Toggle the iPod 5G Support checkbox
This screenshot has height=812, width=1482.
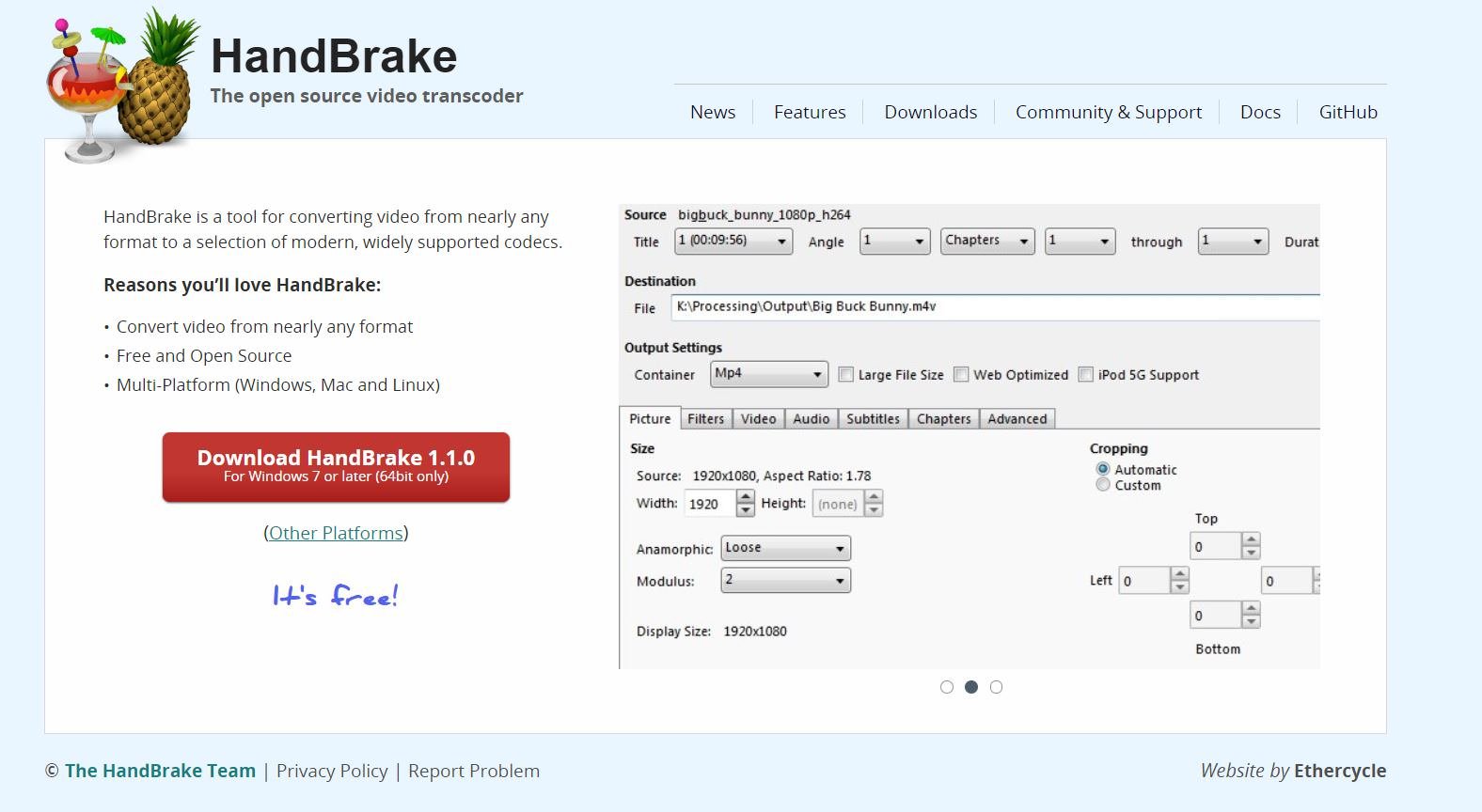pyautogui.click(x=1086, y=374)
